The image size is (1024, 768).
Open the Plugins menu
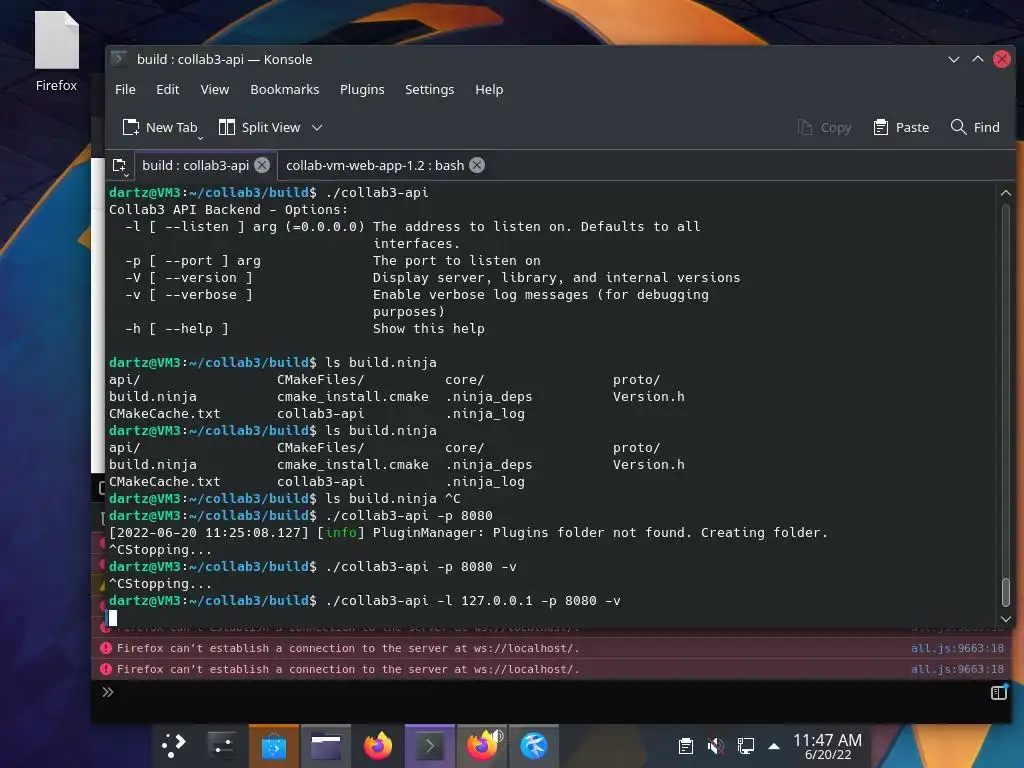point(362,89)
